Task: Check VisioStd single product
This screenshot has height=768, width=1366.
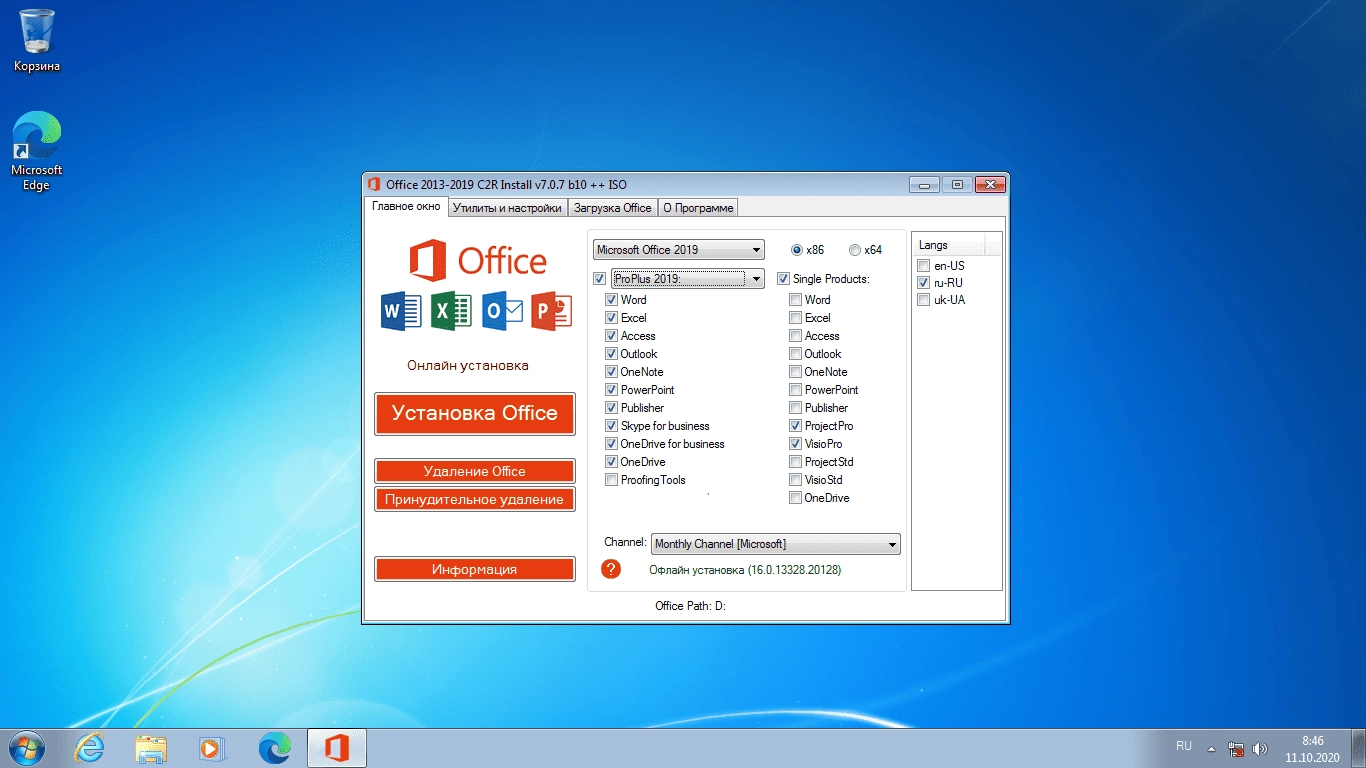Action: [795, 480]
